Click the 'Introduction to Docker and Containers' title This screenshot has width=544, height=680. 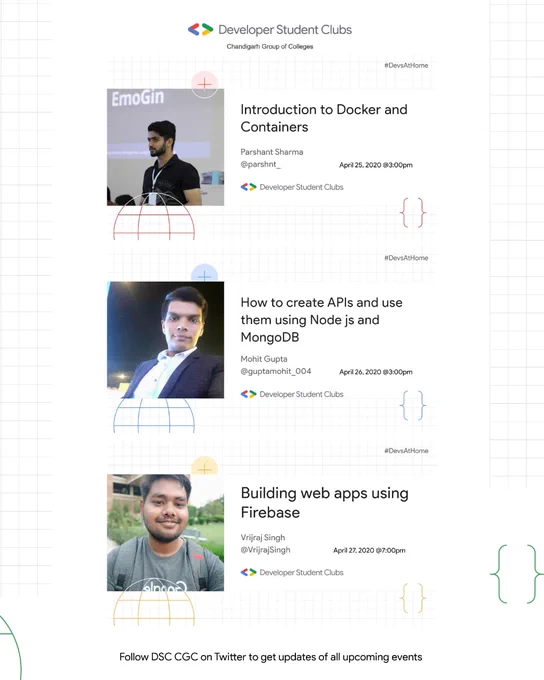click(324, 118)
